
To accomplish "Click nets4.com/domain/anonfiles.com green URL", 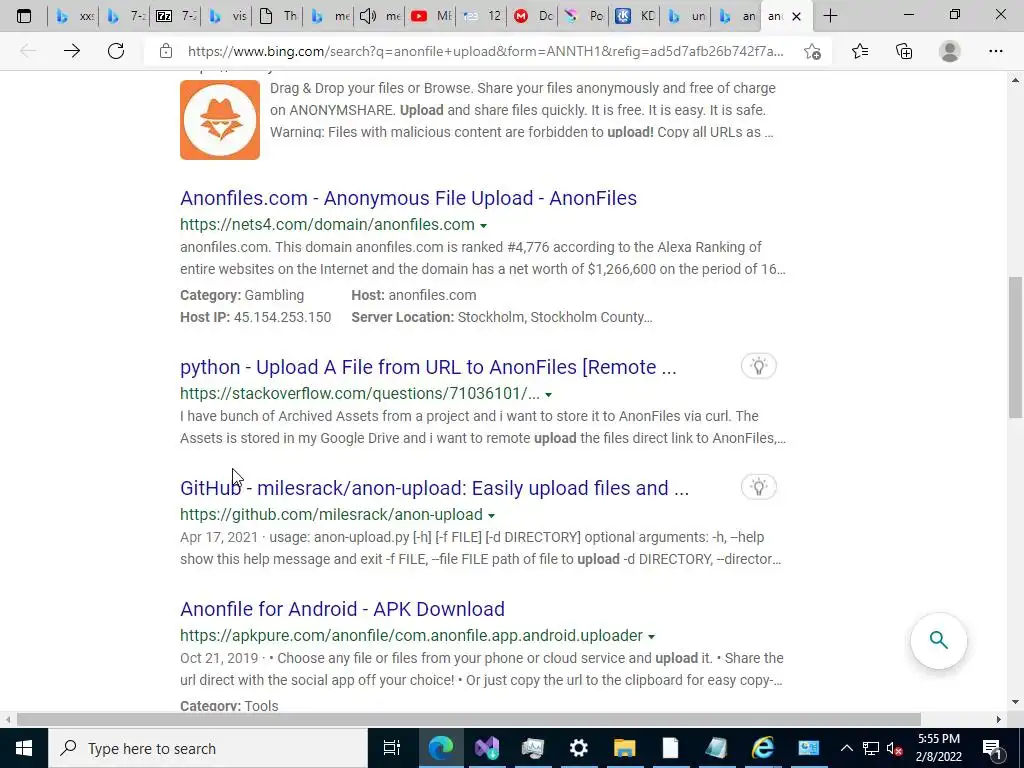I will [327, 225].
